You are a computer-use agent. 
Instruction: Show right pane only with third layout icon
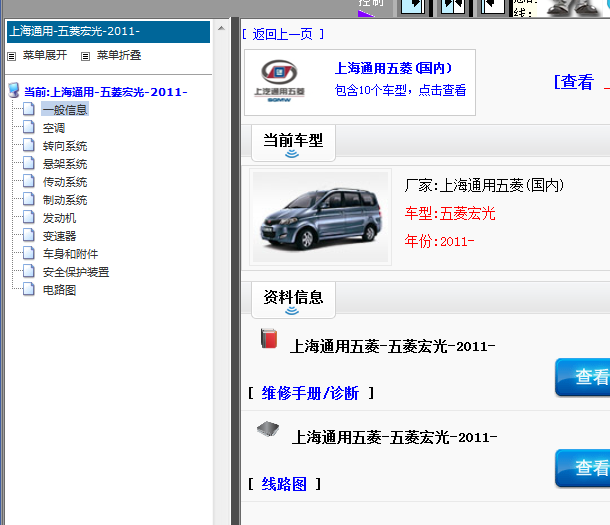[x=493, y=7]
